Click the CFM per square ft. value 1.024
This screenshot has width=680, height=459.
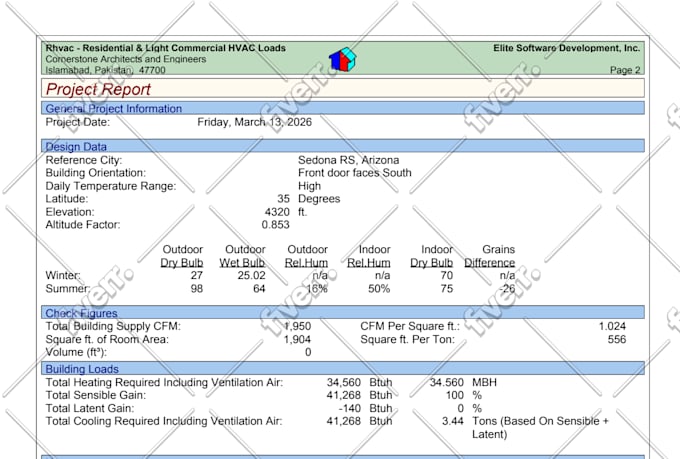[x=612, y=326]
